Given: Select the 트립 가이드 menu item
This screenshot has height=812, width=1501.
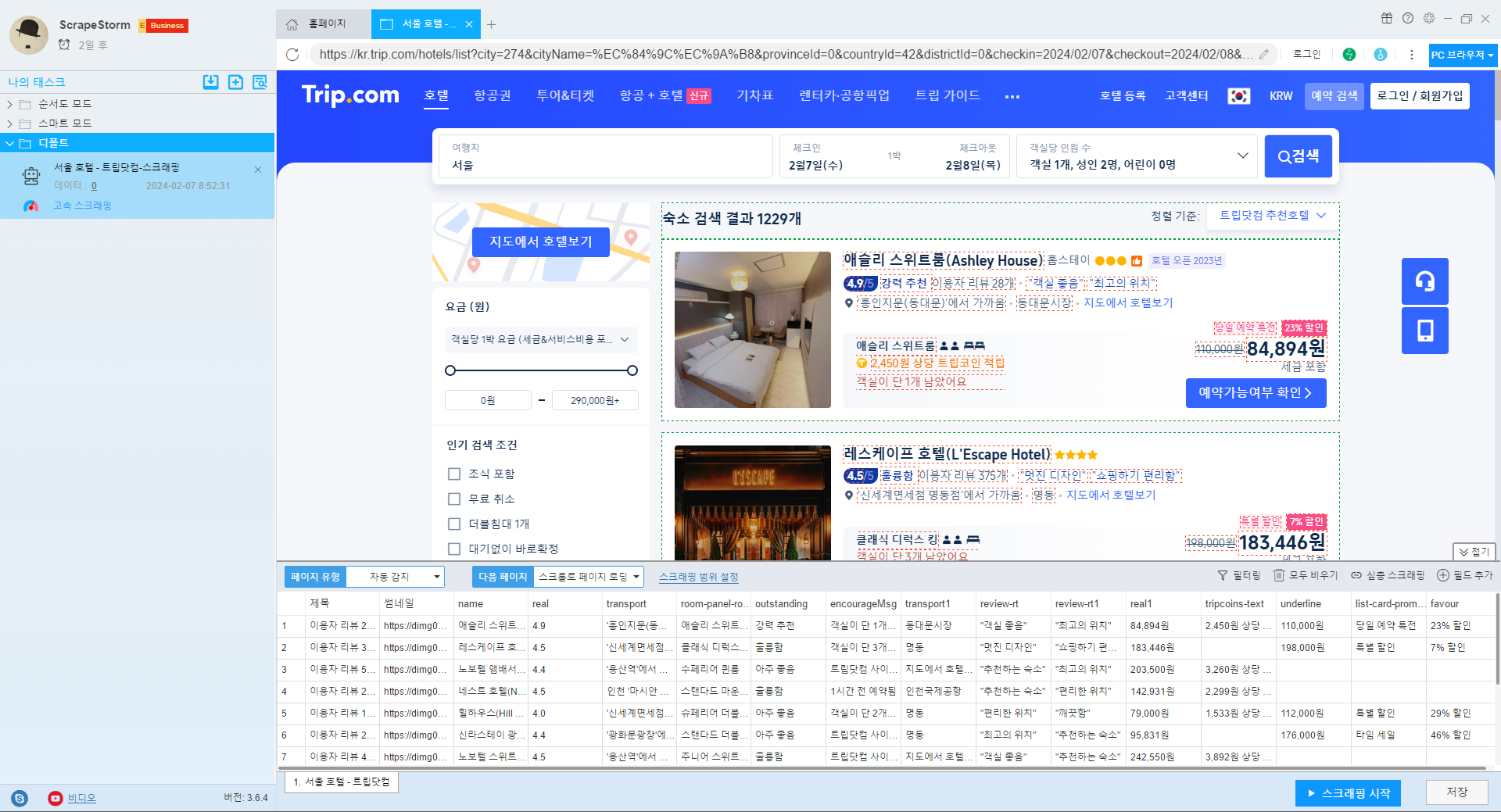Looking at the screenshot, I should pyautogui.click(x=948, y=95).
